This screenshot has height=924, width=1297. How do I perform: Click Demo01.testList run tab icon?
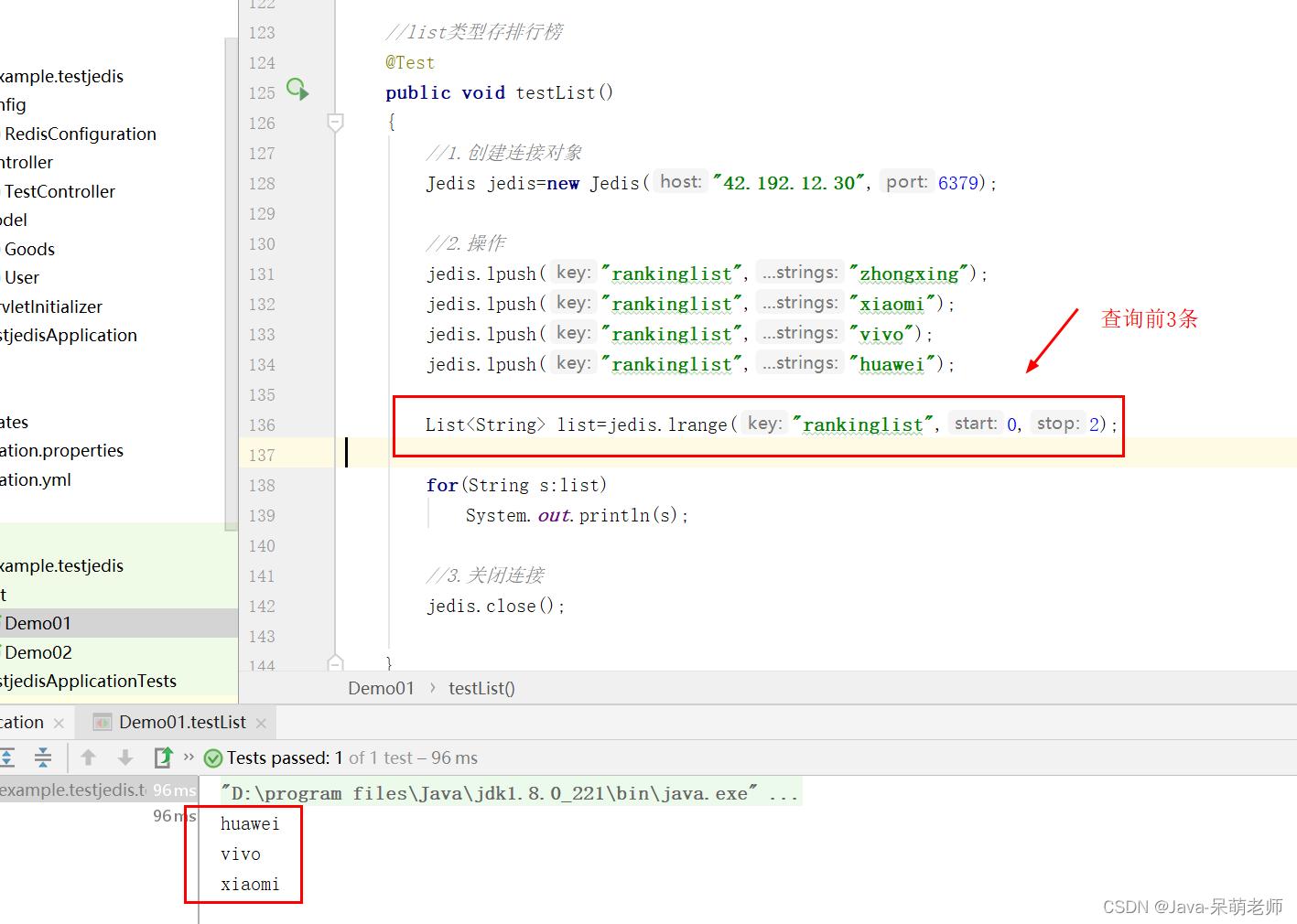(x=103, y=723)
